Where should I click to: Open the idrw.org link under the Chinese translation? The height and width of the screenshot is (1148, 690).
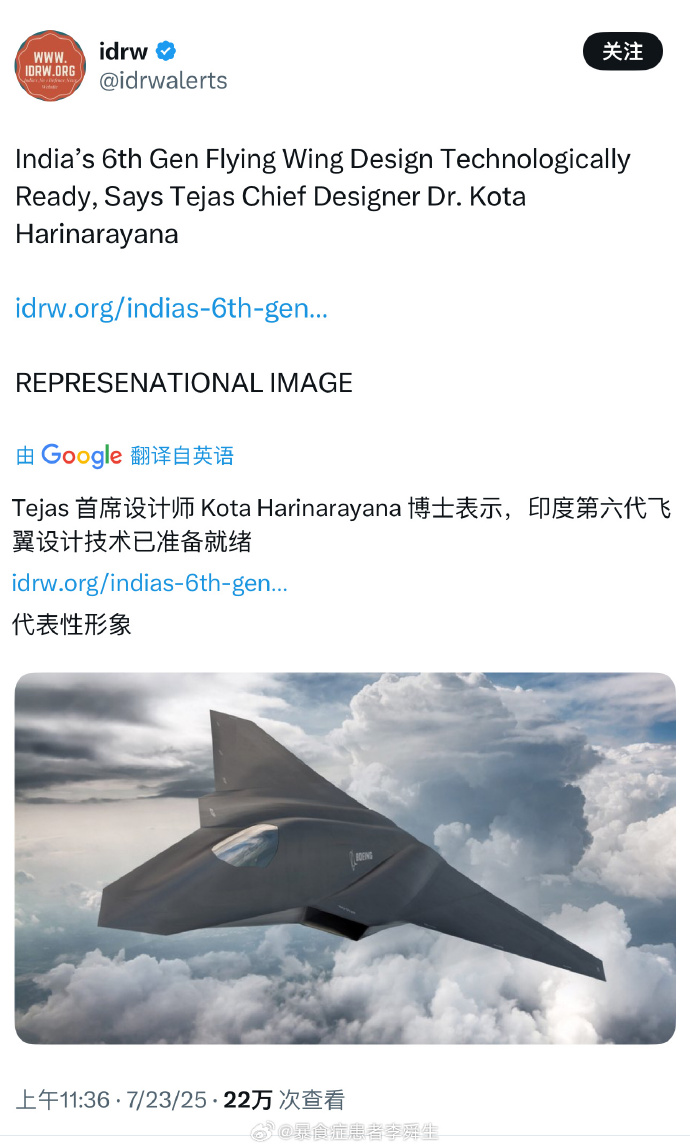(x=149, y=583)
